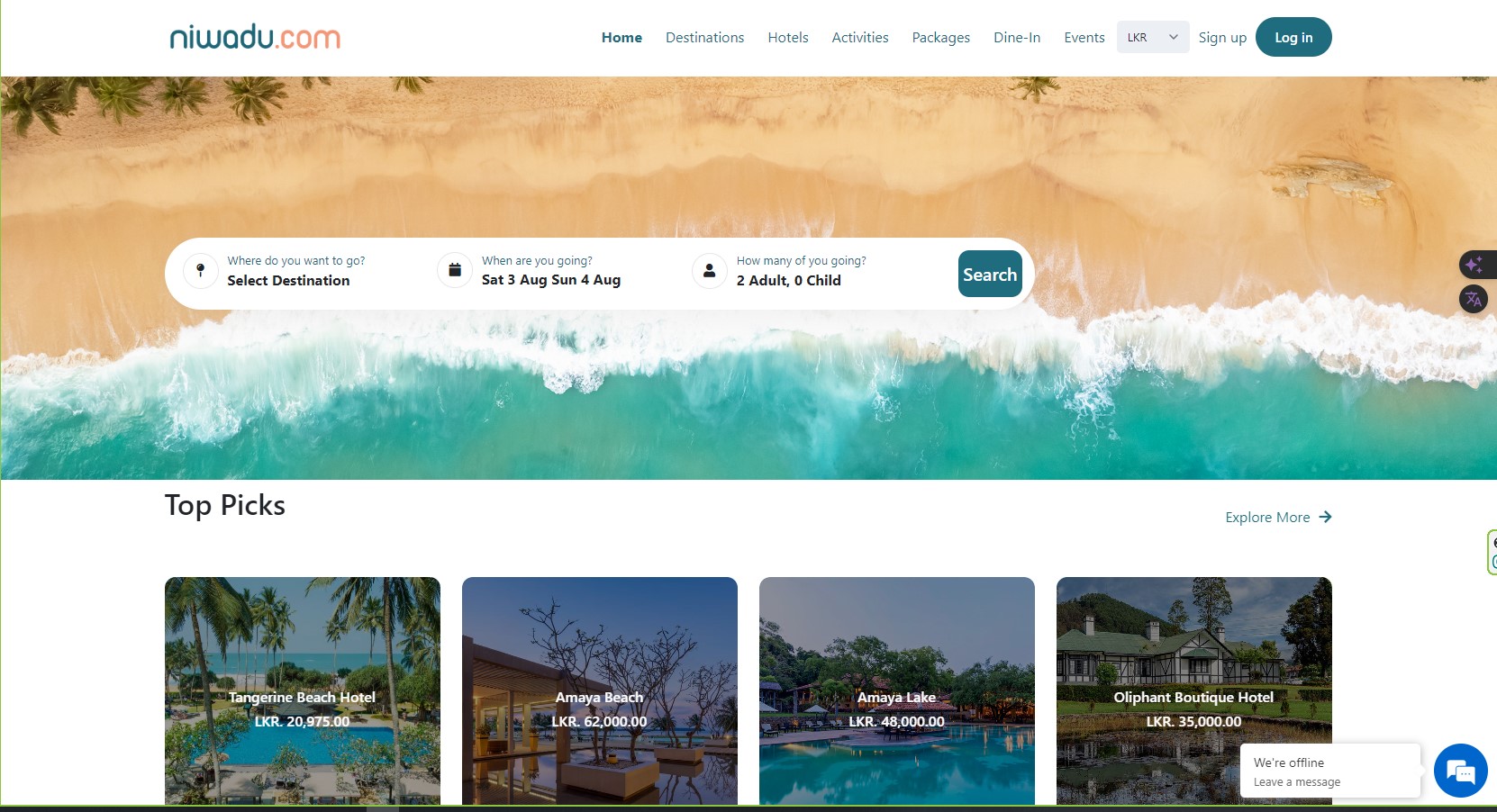The height and width of the screenshot is (812, 1497).
Task: Click the person icon for guest count
Action: pyautogui.click(x=710, y=270)
